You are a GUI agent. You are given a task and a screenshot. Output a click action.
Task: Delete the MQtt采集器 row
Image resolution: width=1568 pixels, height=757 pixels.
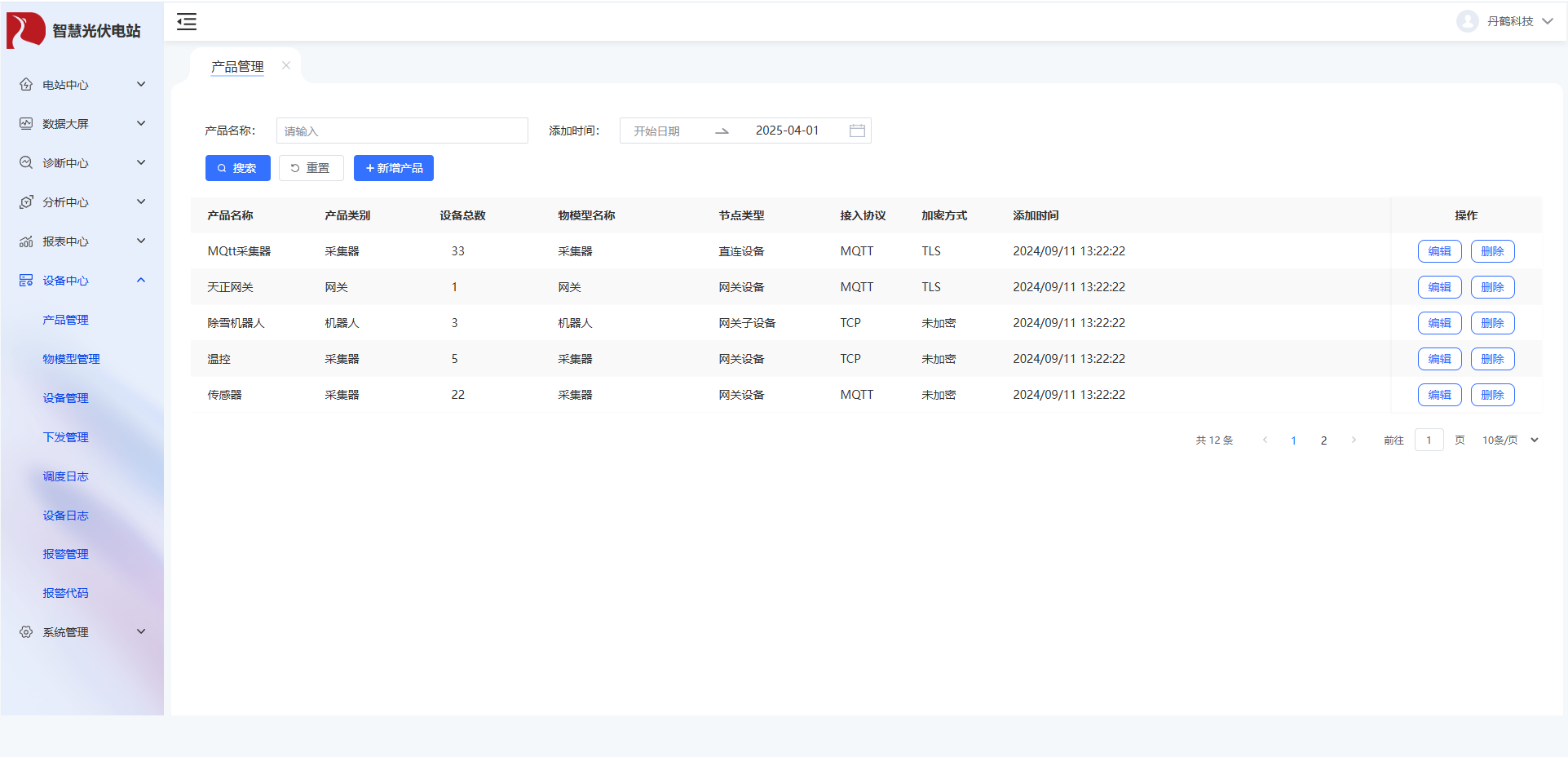pos(1493,251)
